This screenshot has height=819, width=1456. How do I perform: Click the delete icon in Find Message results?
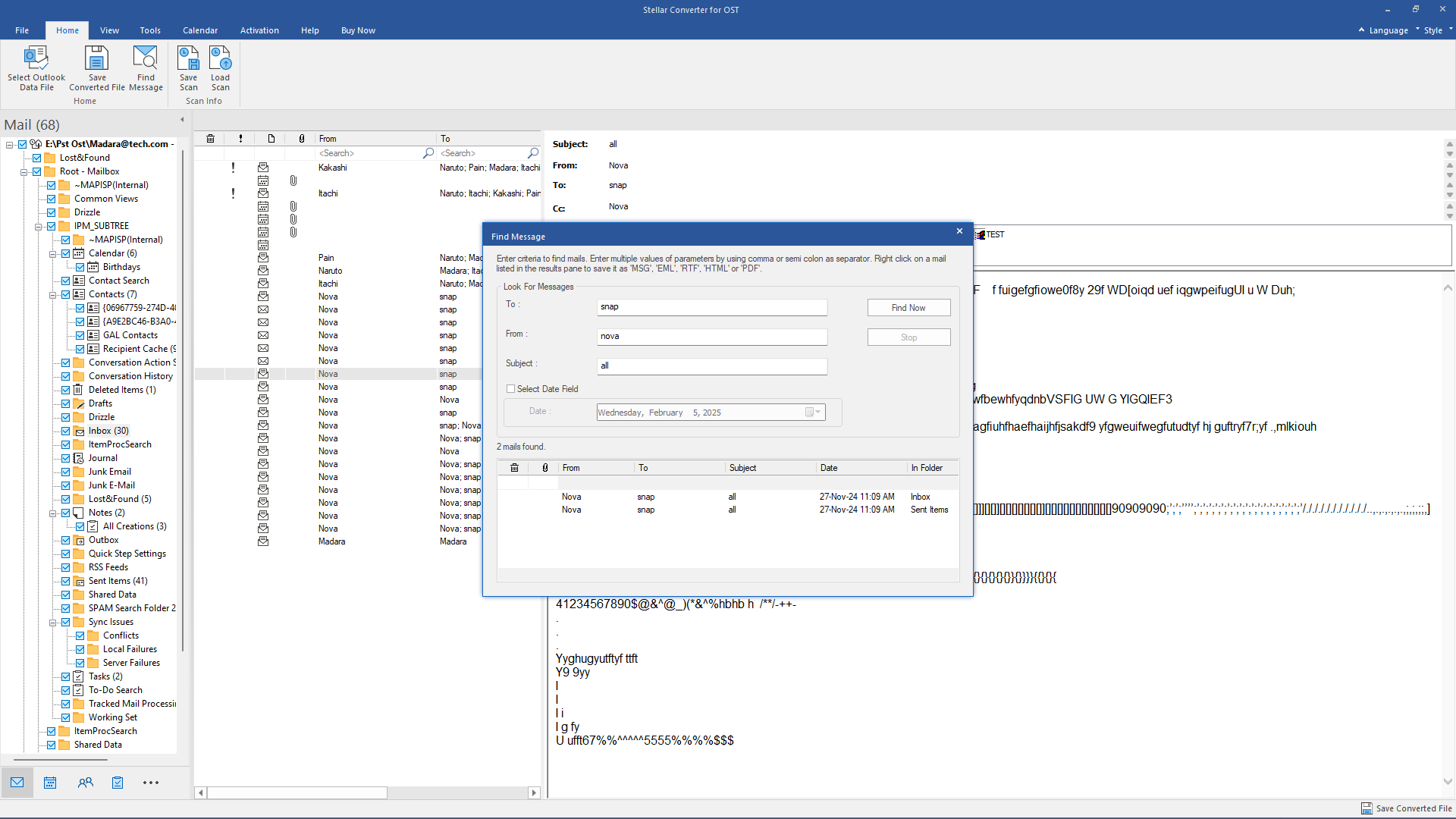(514, 467)
